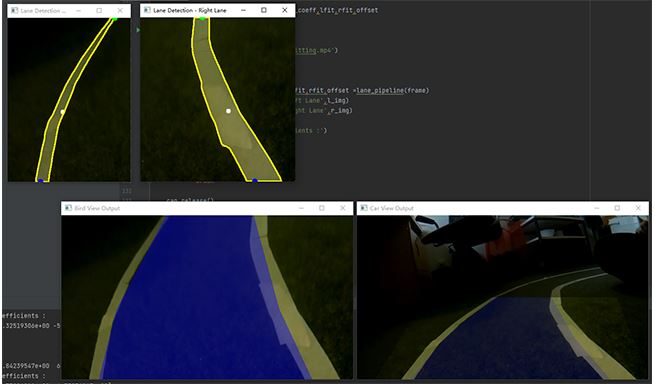
Task: Maximize the Bird View Output window
Action: click(x=322, y=208)
